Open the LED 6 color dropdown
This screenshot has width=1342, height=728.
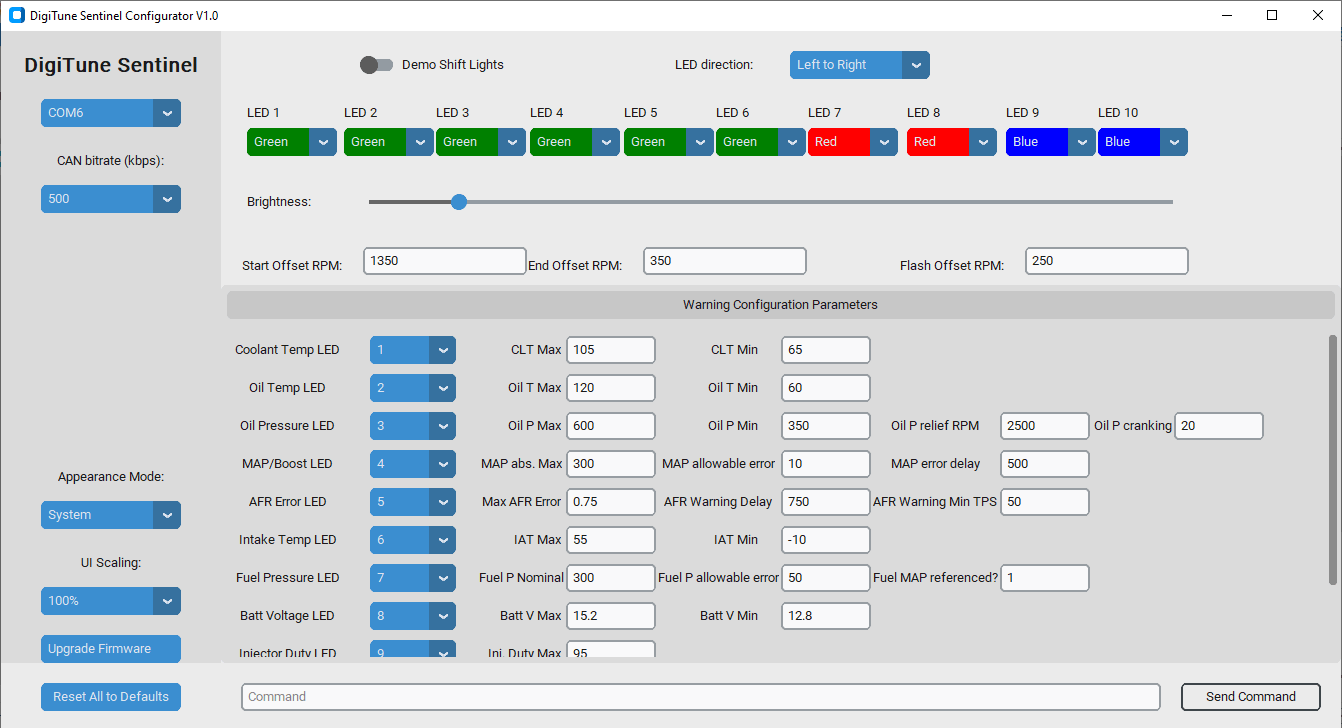(761, 142)
